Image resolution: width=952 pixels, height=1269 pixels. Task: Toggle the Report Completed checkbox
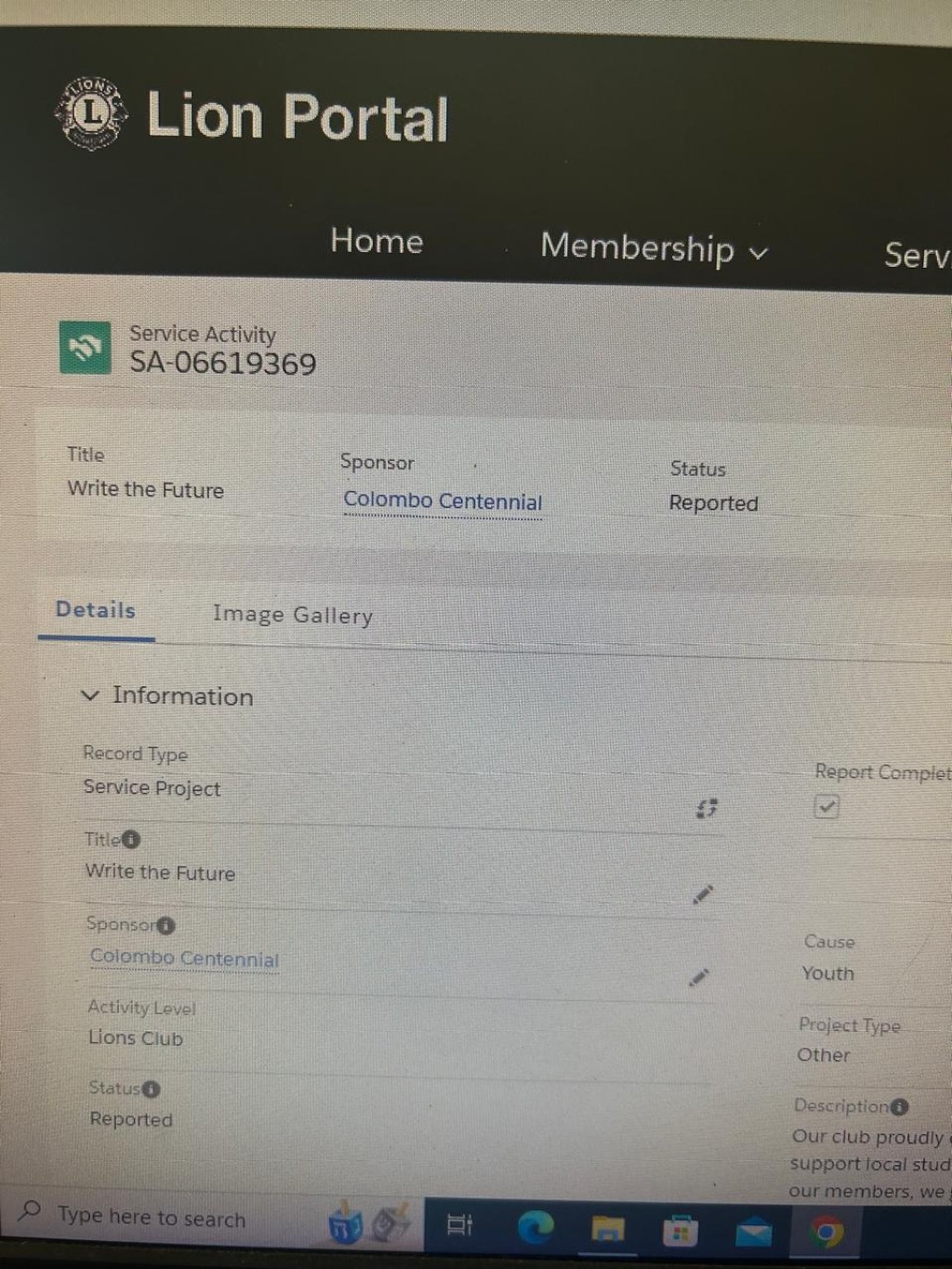(826, 806)
